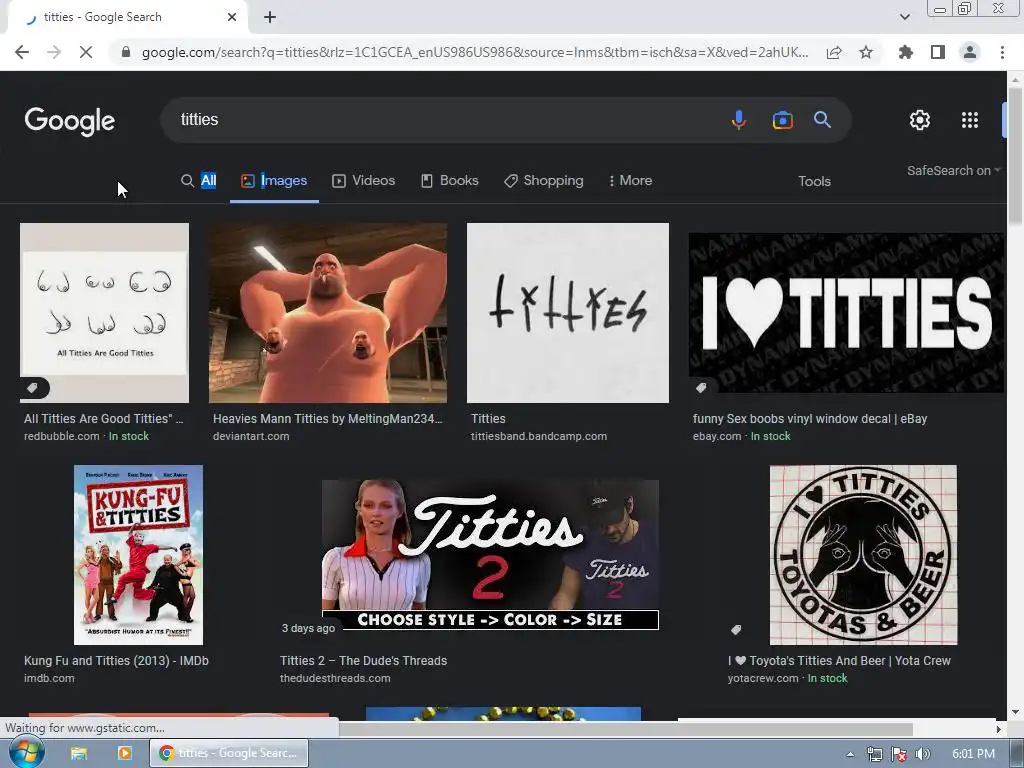Open Chrome three-dot menu
Screen dimensions: 1024x768
pos(1002,52)
